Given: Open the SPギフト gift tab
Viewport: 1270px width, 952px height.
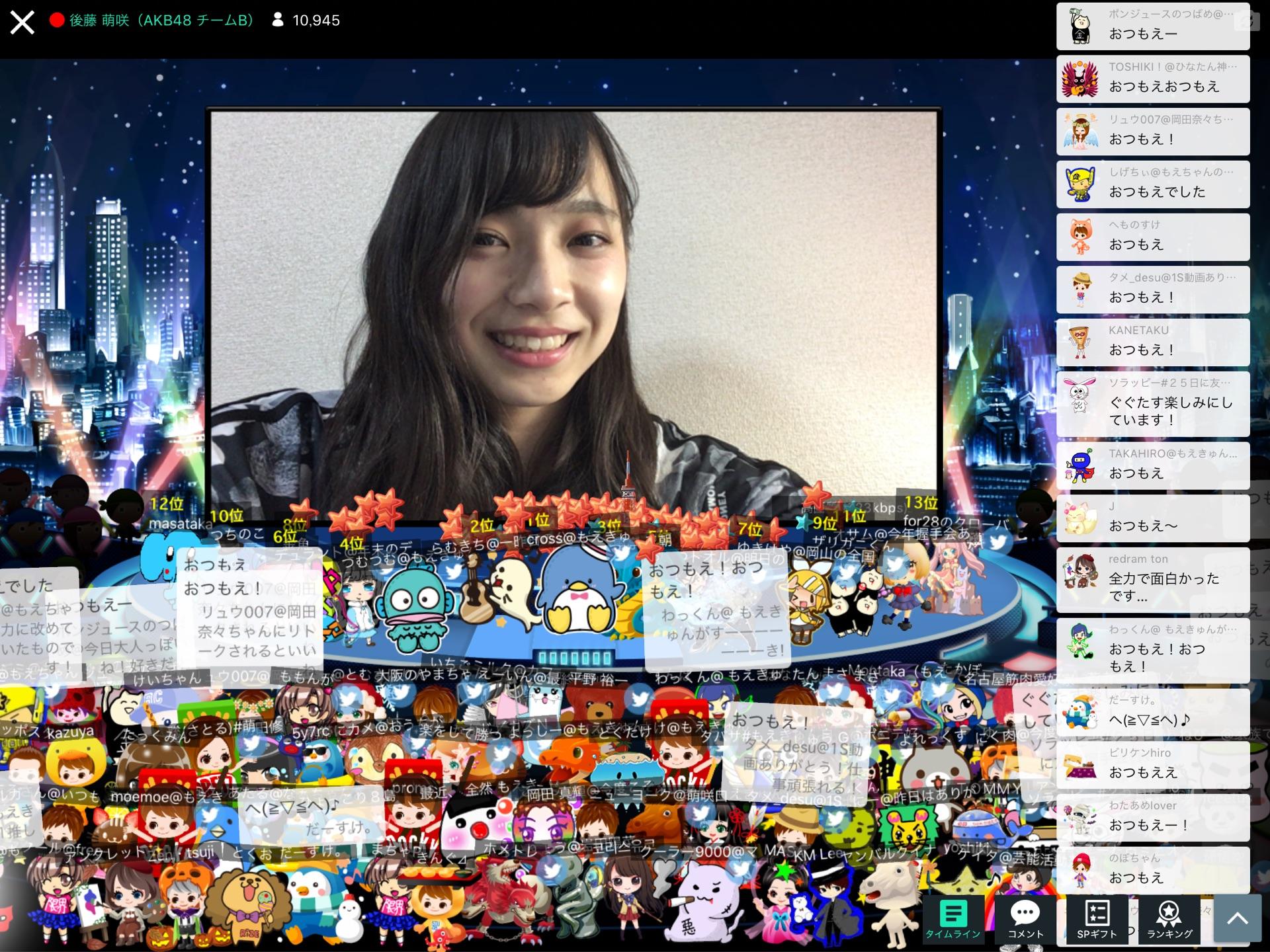Looking at the screenshot, I should (x=1097, y=919).
